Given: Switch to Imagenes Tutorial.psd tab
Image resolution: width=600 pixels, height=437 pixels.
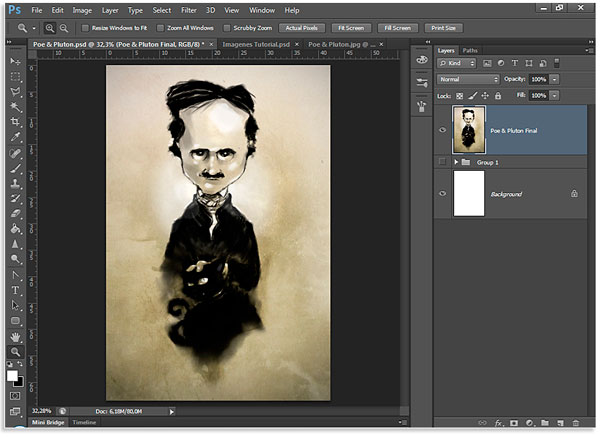Looking at the screenshot, I should 256,44.
